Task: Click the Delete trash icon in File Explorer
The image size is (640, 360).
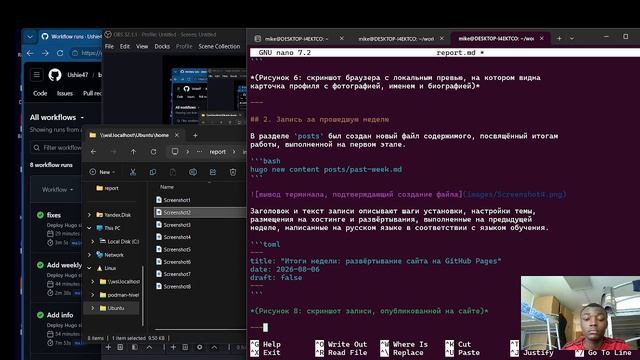Action: [x=233, y=172]
